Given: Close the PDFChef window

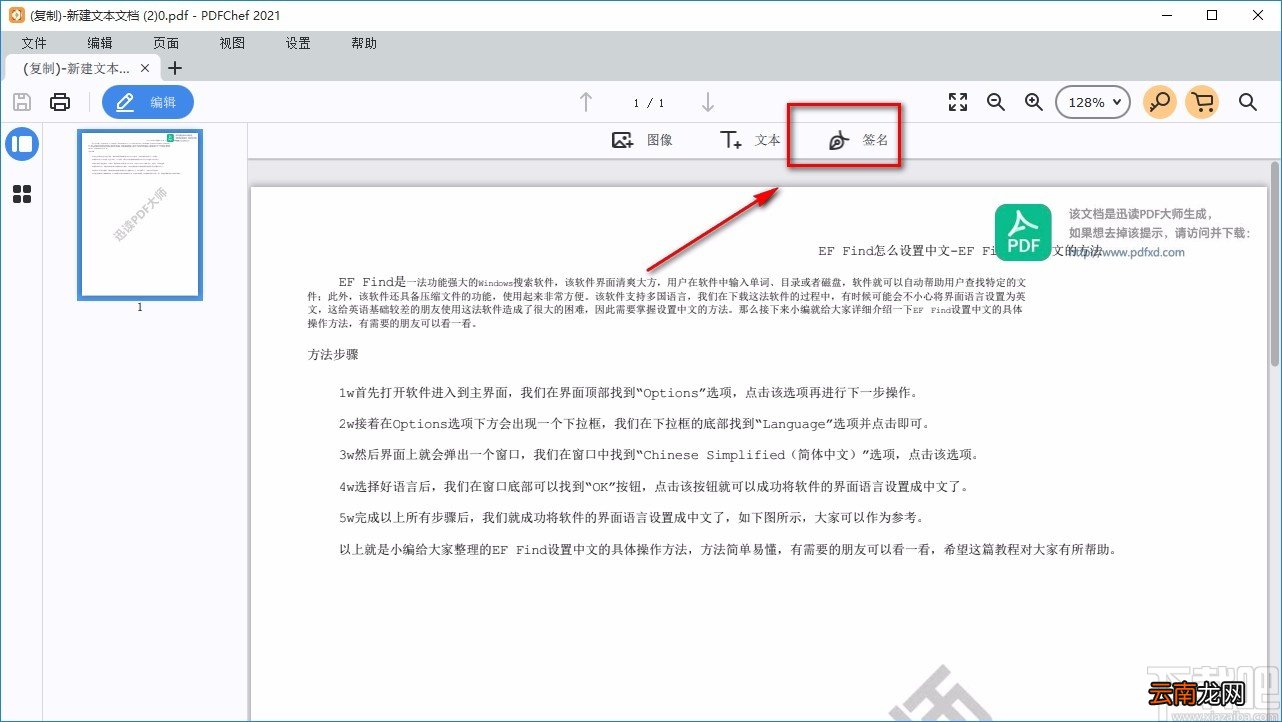Looking at the screenshot, I should coord(1258,15).
